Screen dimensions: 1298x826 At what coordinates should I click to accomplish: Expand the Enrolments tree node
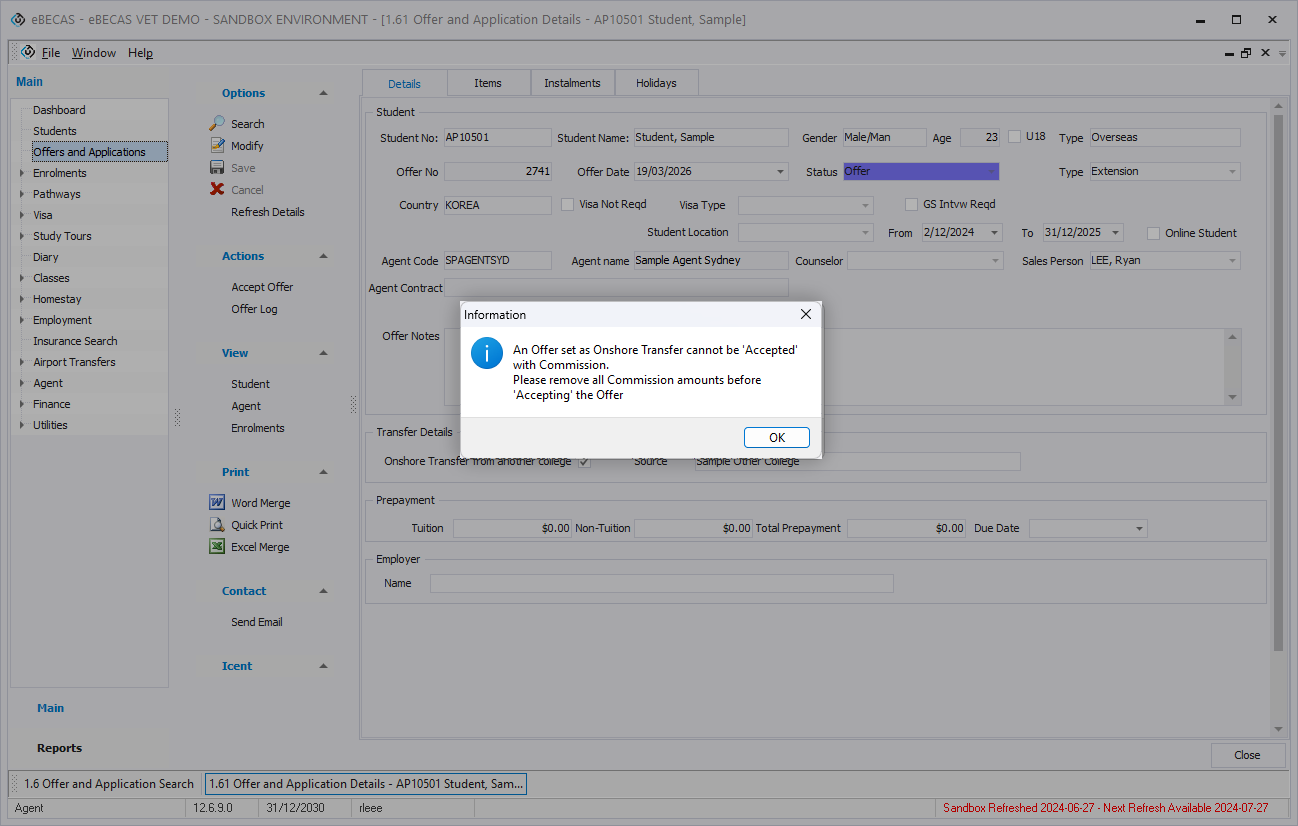[x=22, y=174]
